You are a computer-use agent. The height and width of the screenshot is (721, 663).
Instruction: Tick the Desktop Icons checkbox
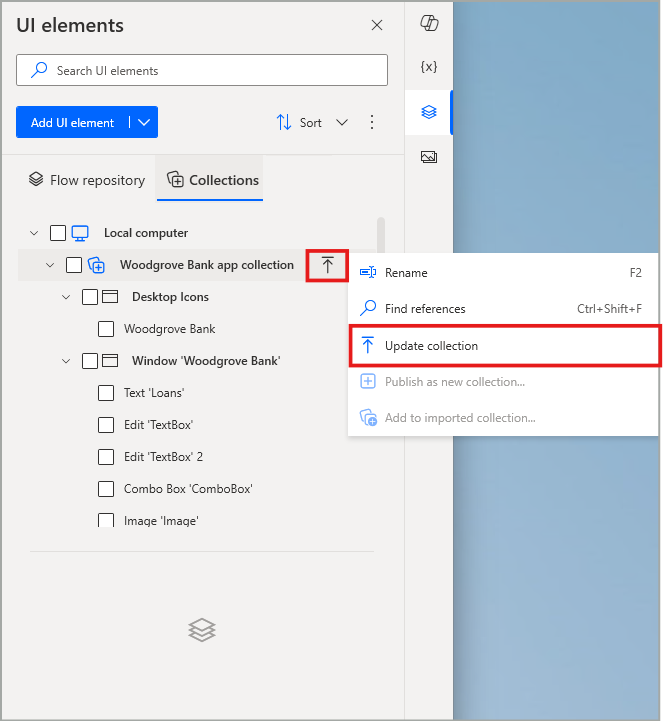90,297
